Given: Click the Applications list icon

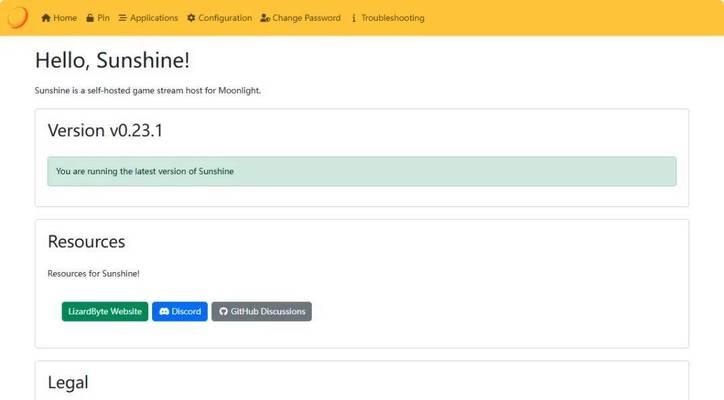Looking at the screenshot, I should tap(122, 18).
